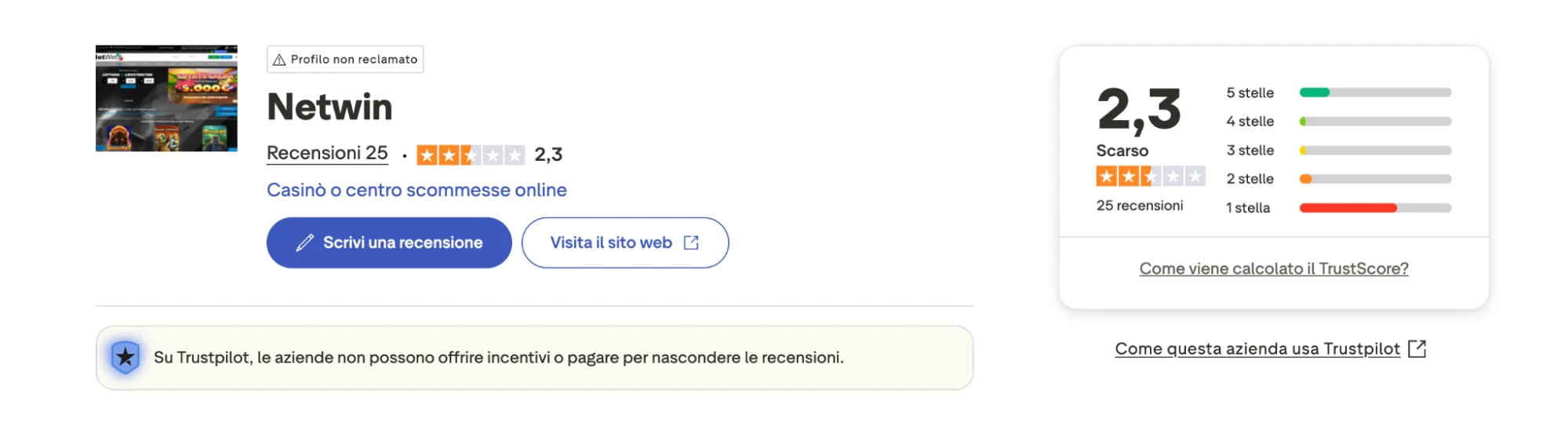
Task: Open the Netwin website thumbnail
Action: pos(166,98)
